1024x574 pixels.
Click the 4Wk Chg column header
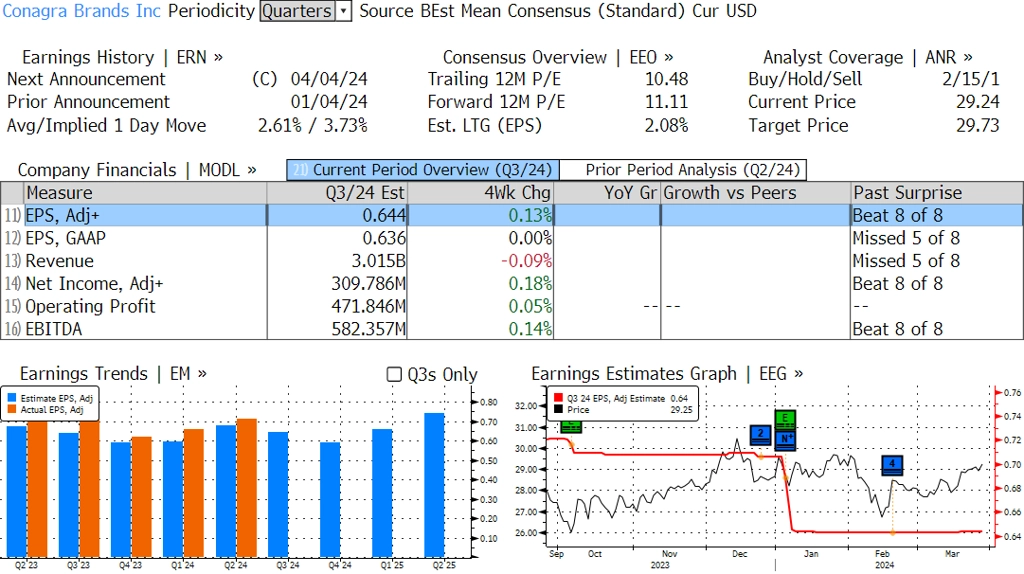(481, 193)
